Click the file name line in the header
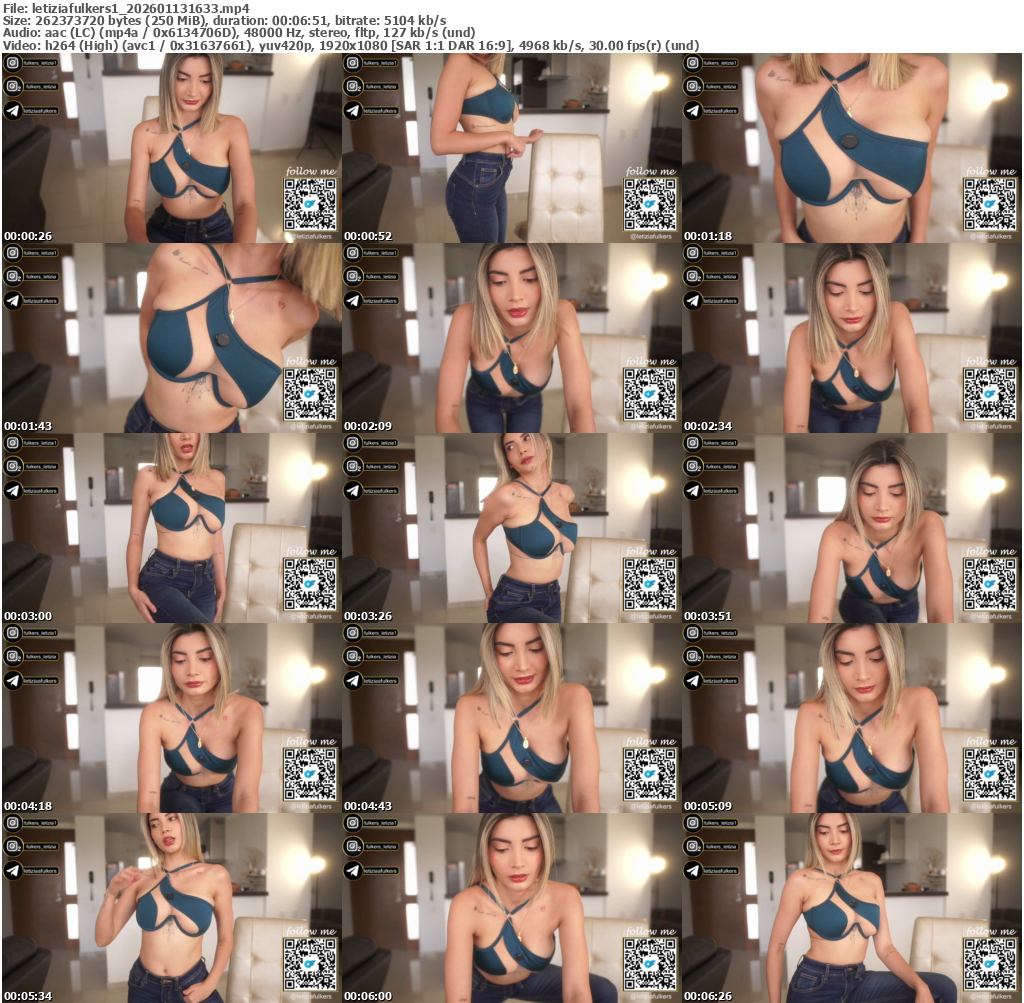Image resolution: width=1024 pixels, height=1003 pixels. [125, 8]
